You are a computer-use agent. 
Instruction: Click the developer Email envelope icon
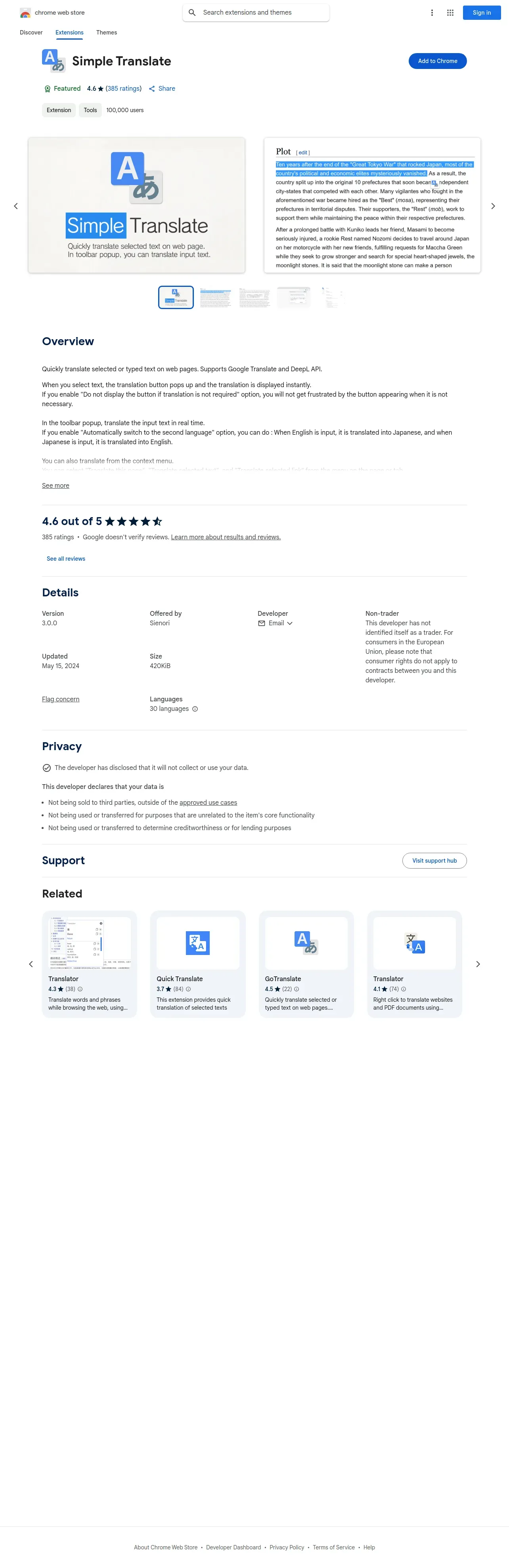(262, 623)
